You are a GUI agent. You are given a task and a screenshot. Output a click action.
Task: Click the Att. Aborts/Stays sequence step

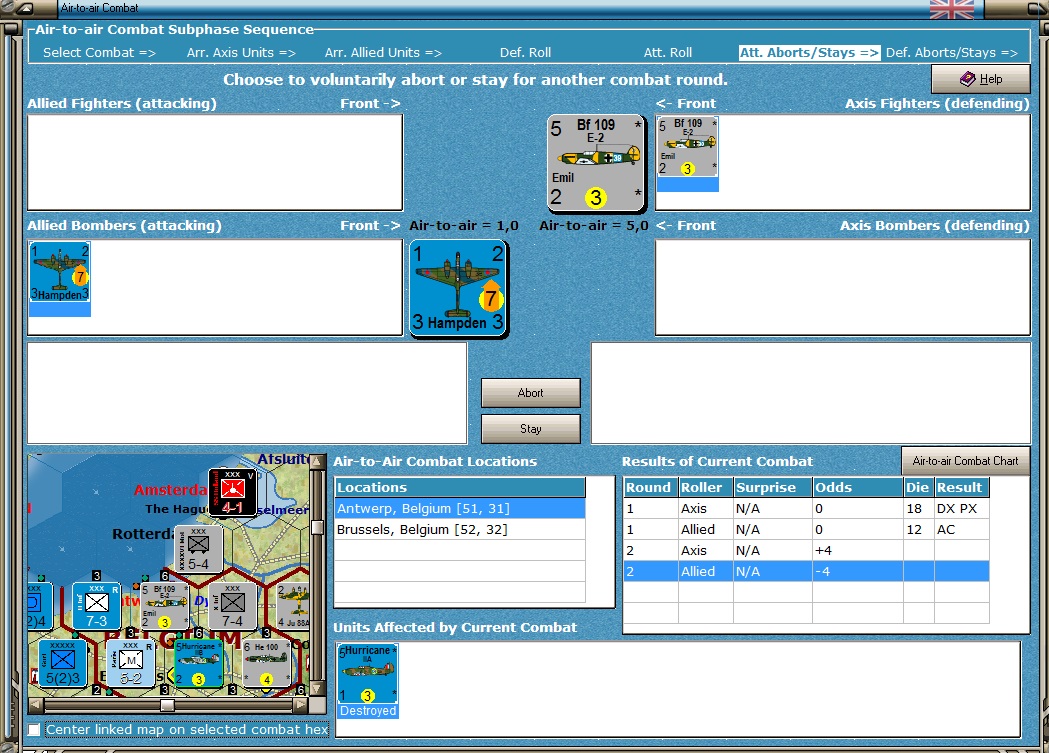[809, 52]
